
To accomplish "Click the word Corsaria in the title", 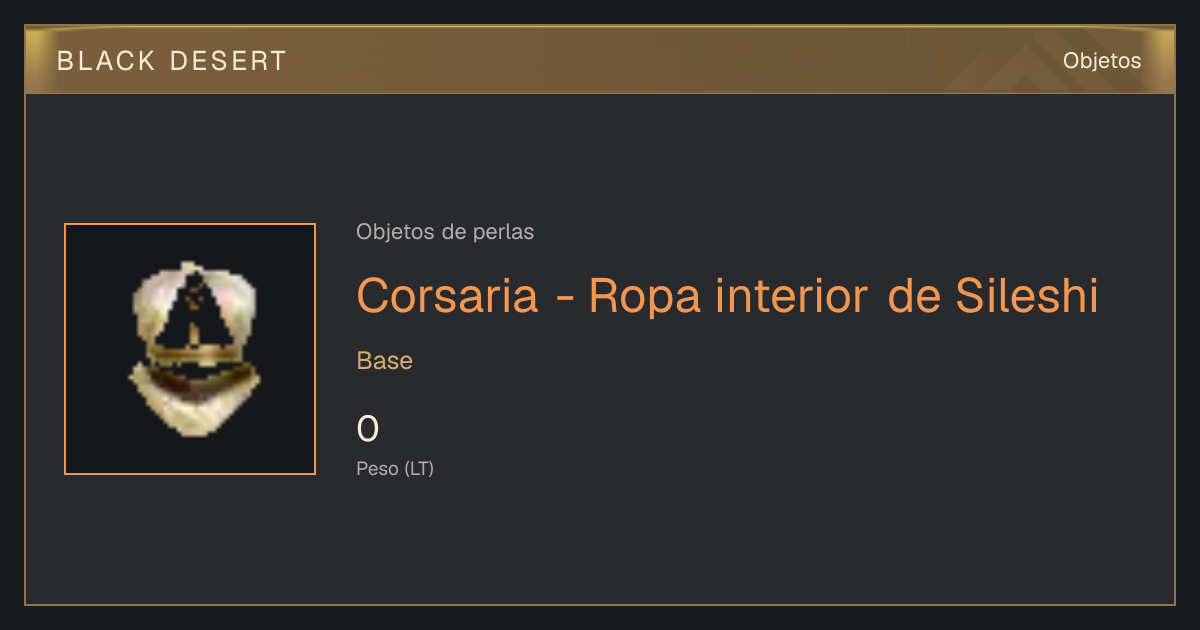I will (x=447, y=295).
